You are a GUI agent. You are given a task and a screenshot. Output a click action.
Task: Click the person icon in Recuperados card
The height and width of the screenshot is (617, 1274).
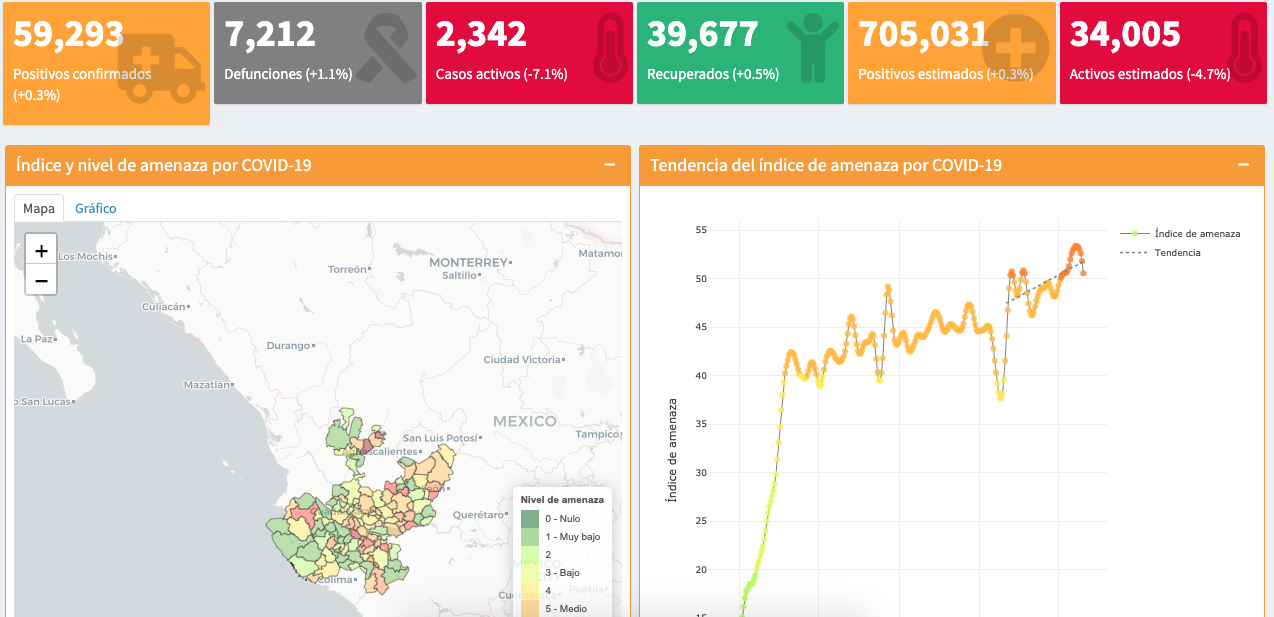pyautogui.click(x=812, y=47)
